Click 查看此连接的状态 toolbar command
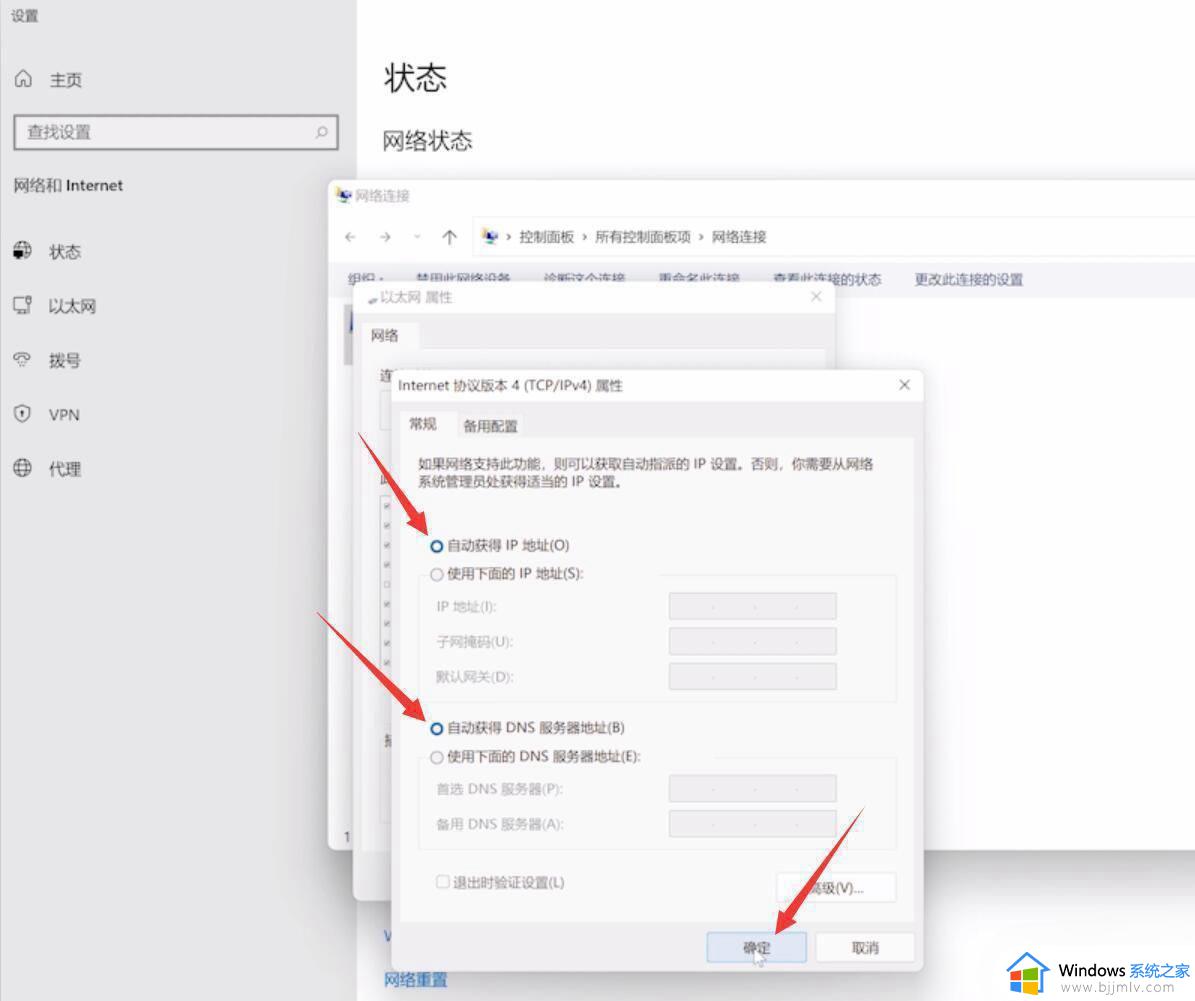This screenshot has height=1001, width=1195. pyautogui.click(x=827, y=279)
